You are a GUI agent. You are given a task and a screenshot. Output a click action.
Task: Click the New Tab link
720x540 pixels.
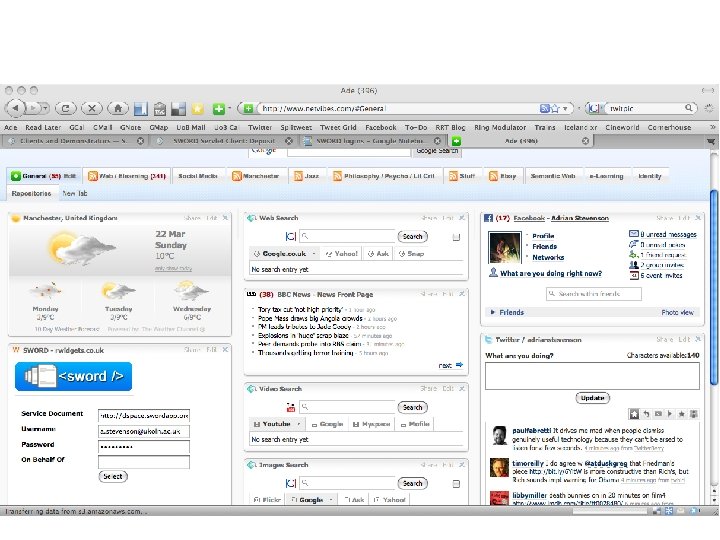[75, 193]
